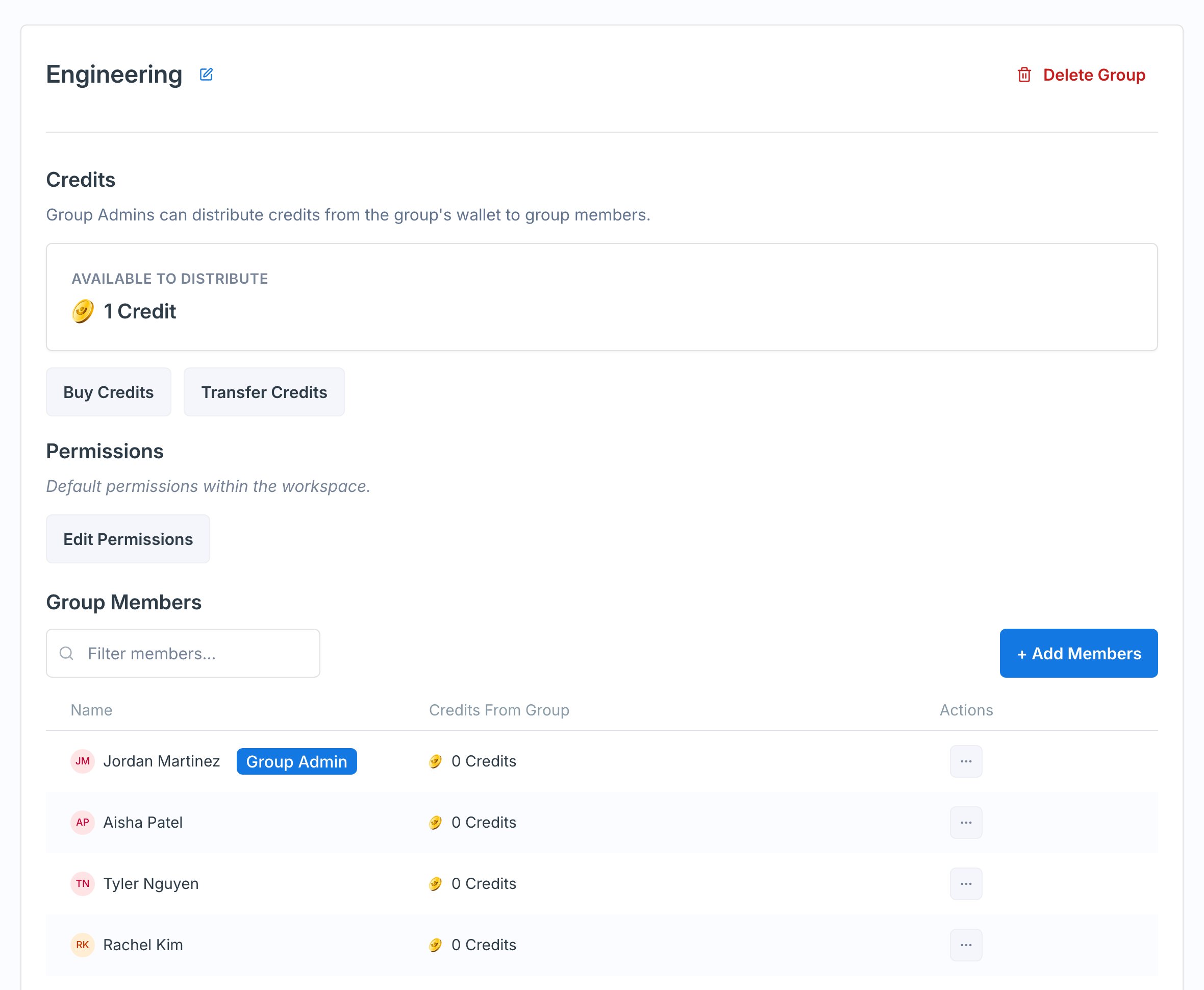Image resolution: width=1204 pixels, height=990 pixels.
Task: Click the RK avatar for Rachel Kim
Action: tap(83, 945)
